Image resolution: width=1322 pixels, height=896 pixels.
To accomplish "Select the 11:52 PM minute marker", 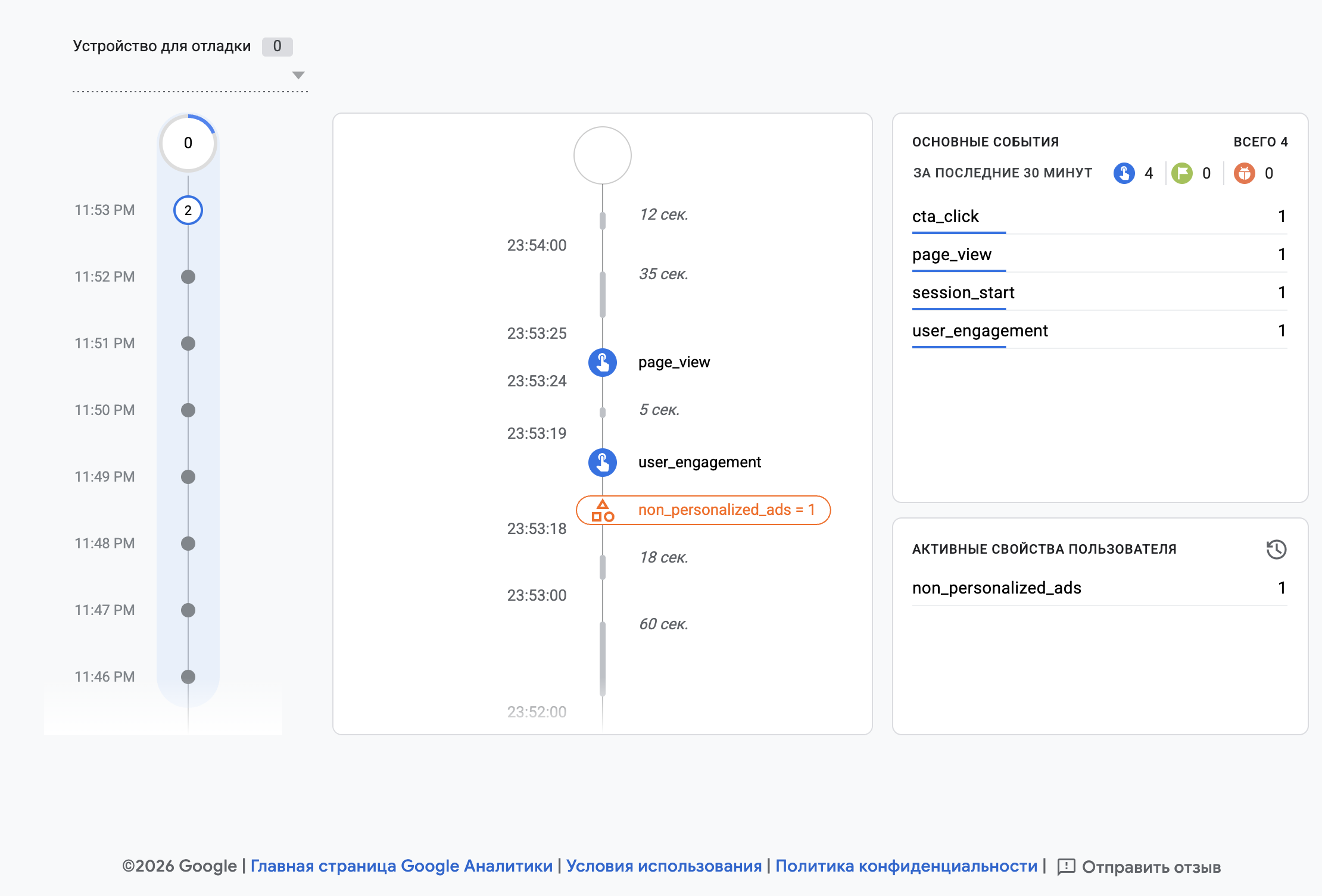I will 188,277.
